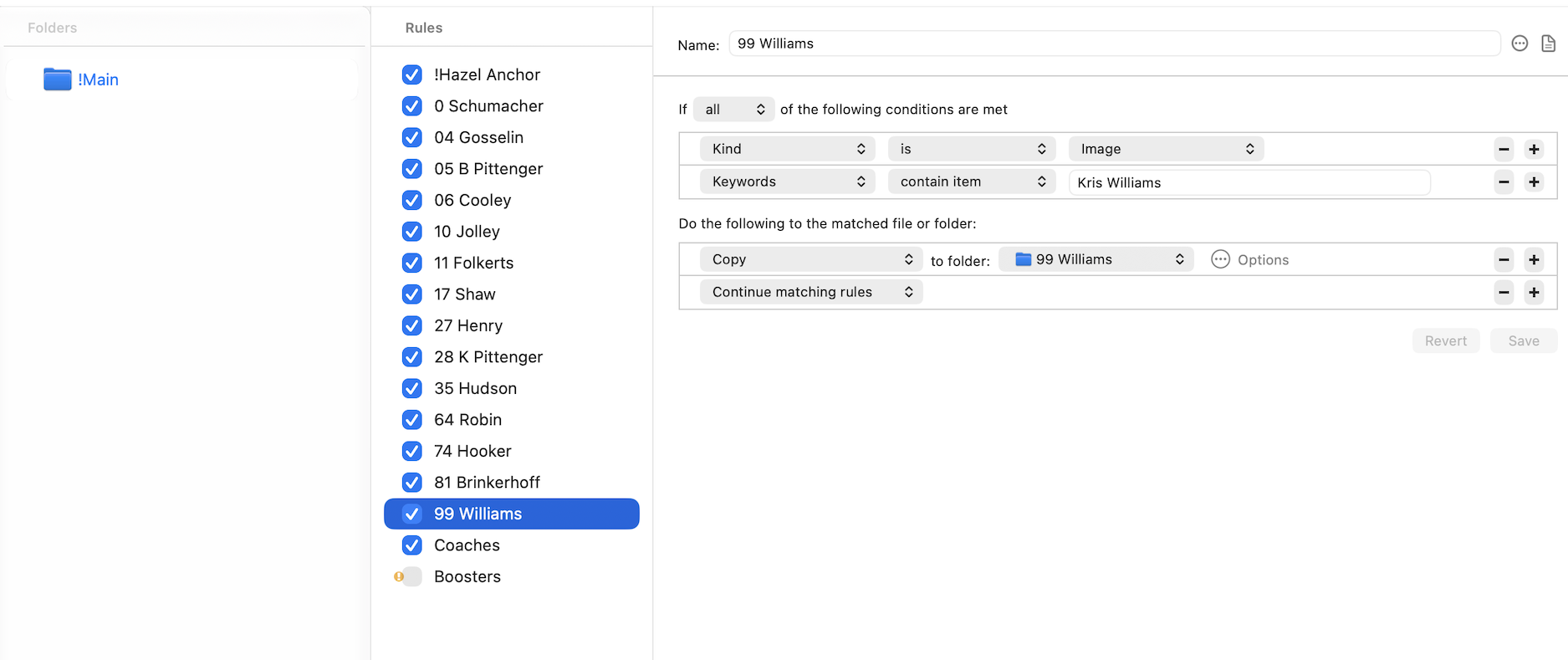Add a condition after the Keywords row
The image size is (1568, 660).
point(1534,182)
